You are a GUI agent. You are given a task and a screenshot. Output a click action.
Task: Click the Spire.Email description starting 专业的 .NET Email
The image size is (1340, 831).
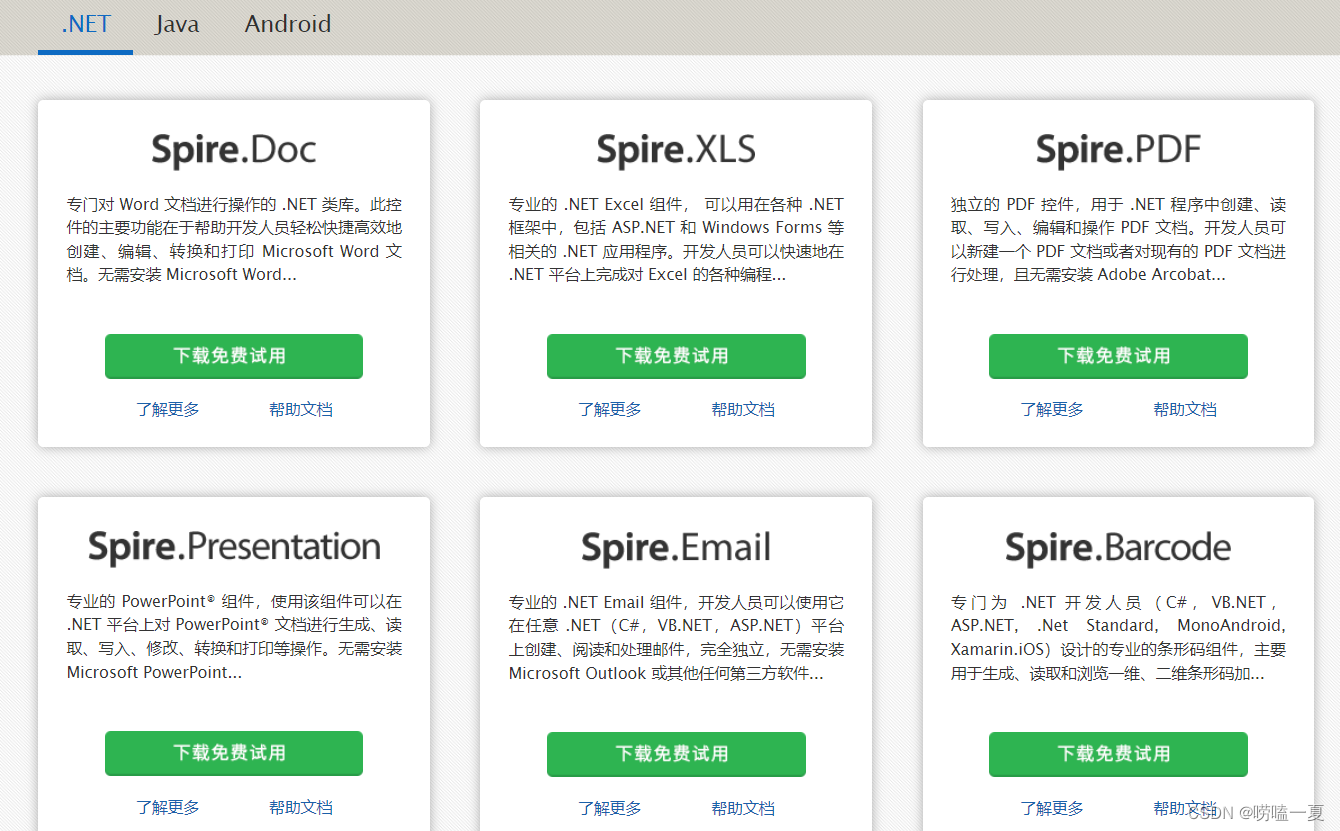point(676,638)
